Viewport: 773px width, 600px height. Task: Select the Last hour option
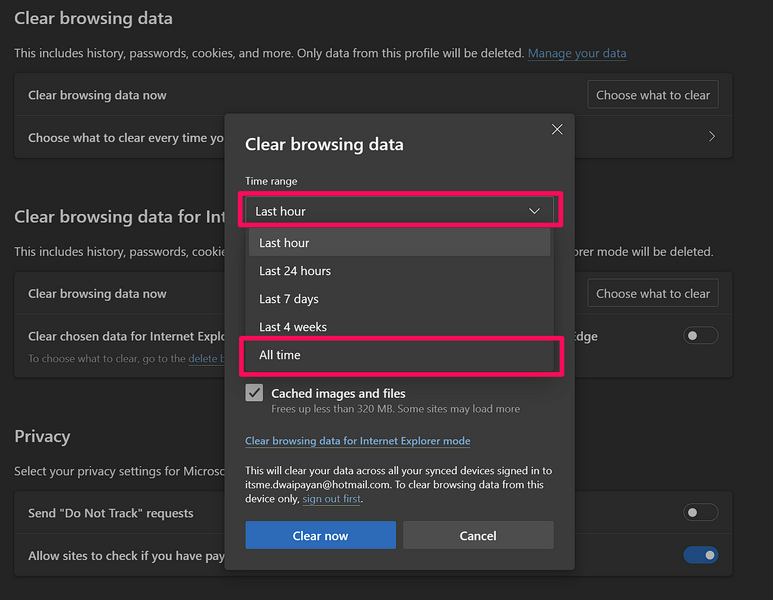(398, 243)
